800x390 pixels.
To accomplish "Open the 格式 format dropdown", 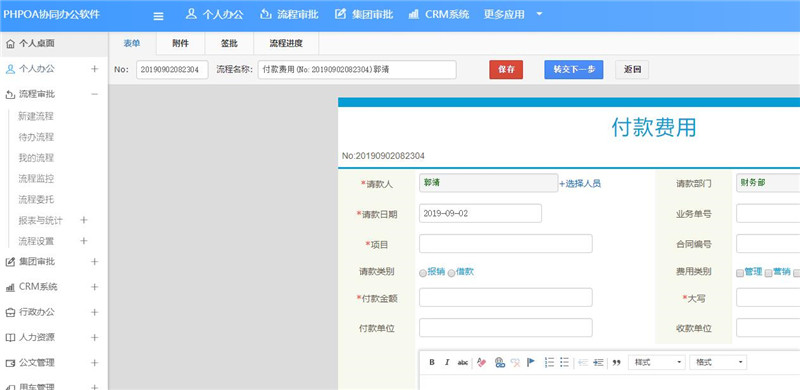I will point(718,362).
